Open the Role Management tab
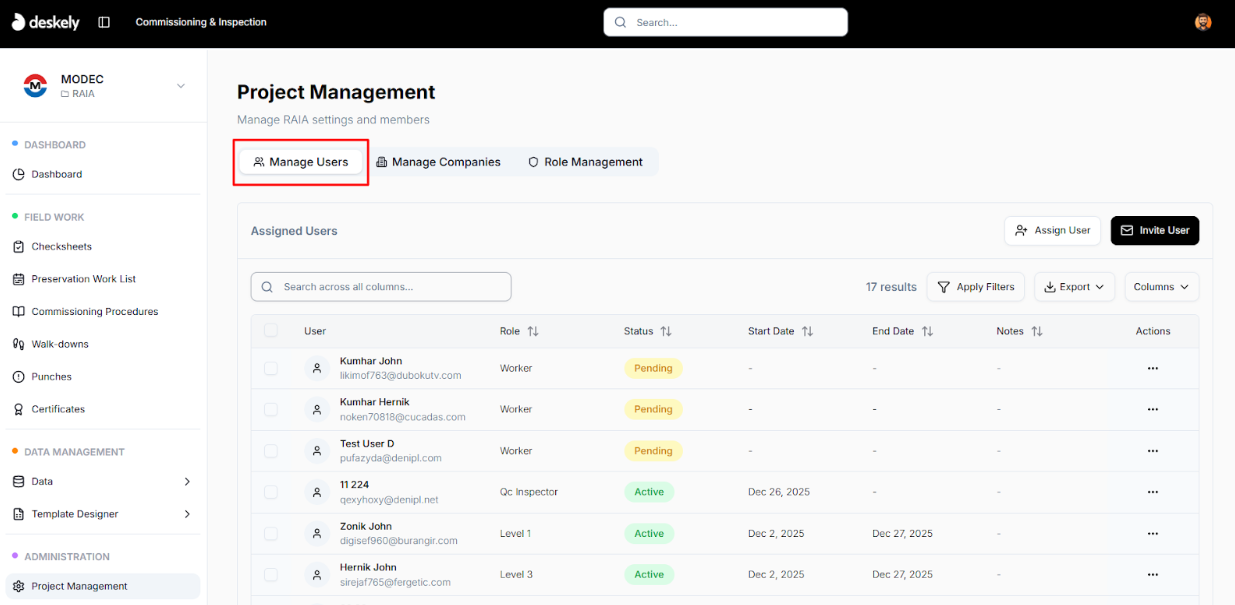 coord(585,161)
